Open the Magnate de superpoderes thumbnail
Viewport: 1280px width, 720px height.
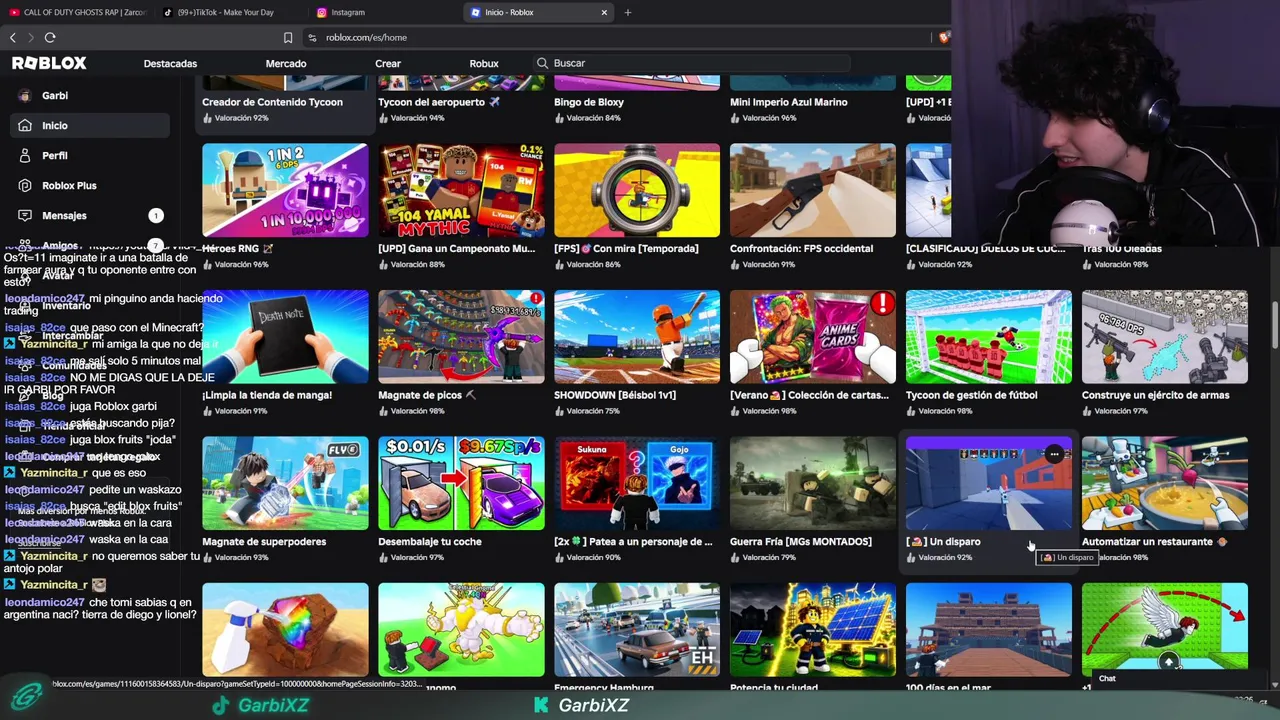[285, 483]
